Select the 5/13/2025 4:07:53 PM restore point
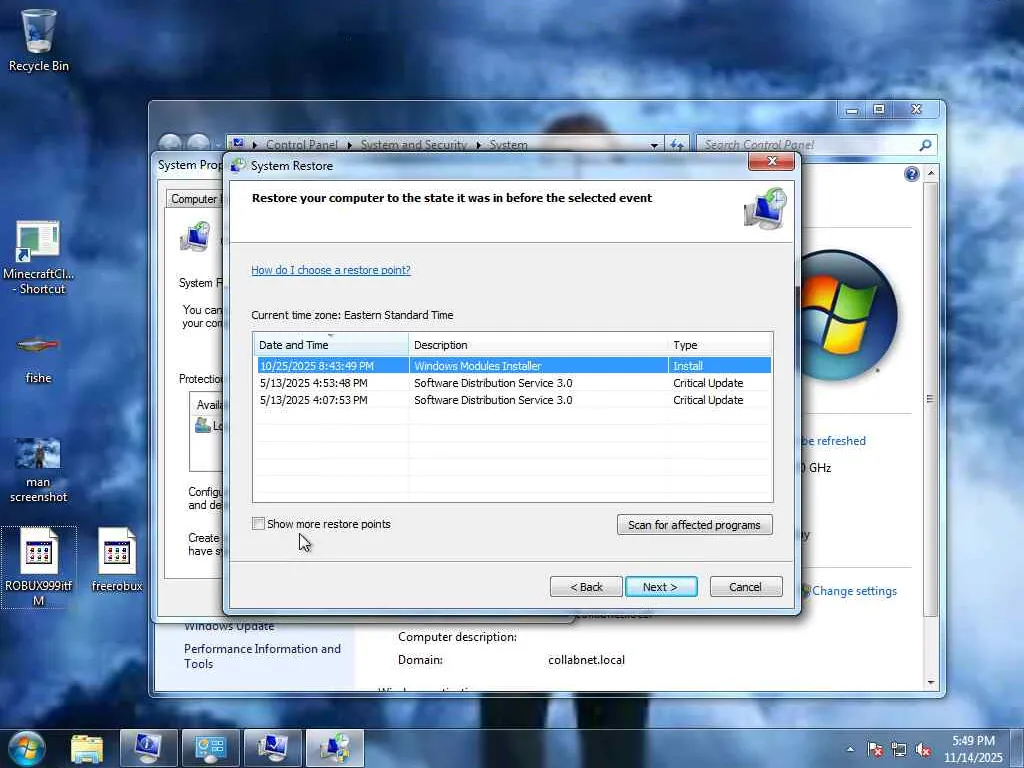The height and width of the screenshot is (768, 1024). pos(512,400)
